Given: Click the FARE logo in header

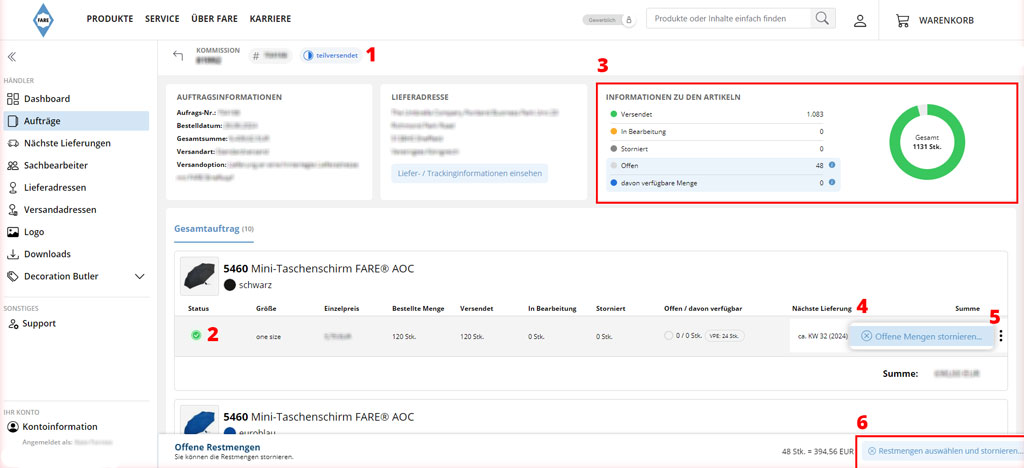Looking at the screenshot, I should click(44, 20).
